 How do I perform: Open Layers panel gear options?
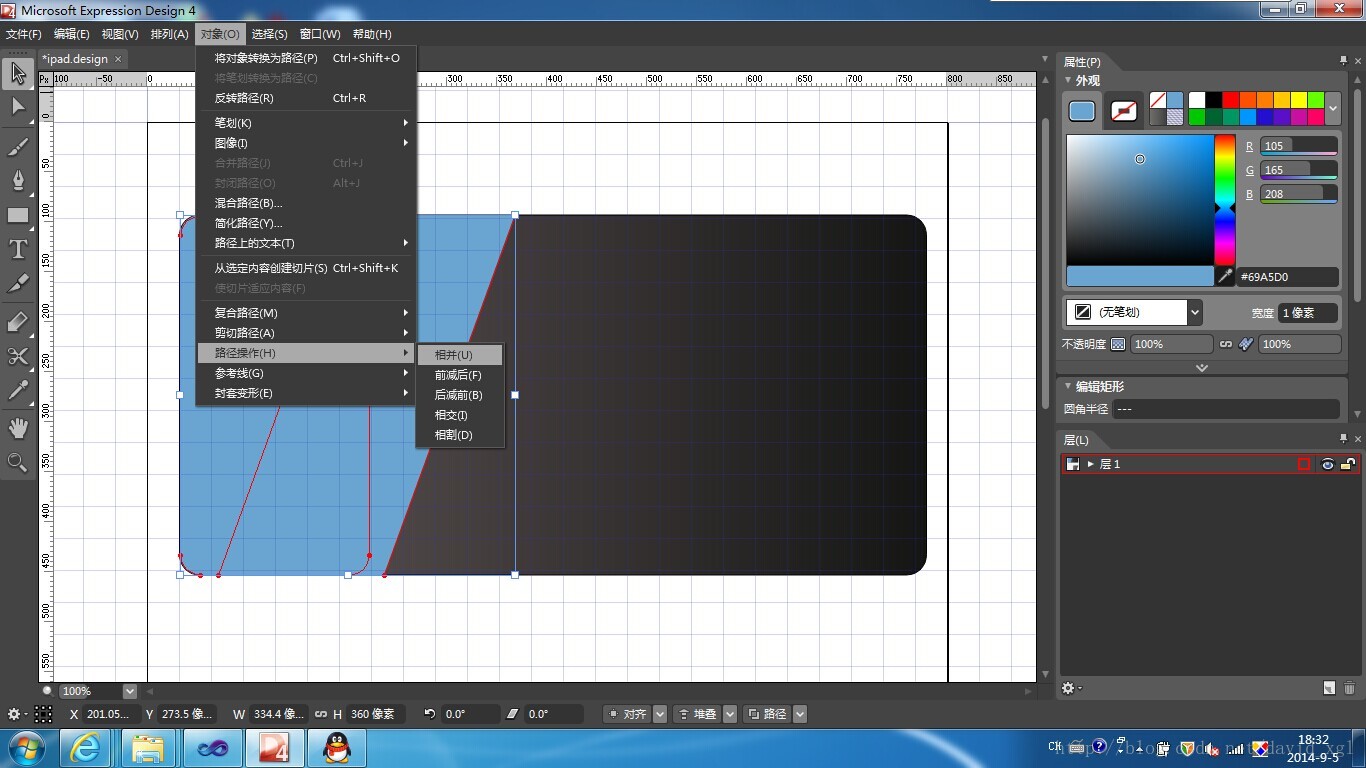point(1072,688)
